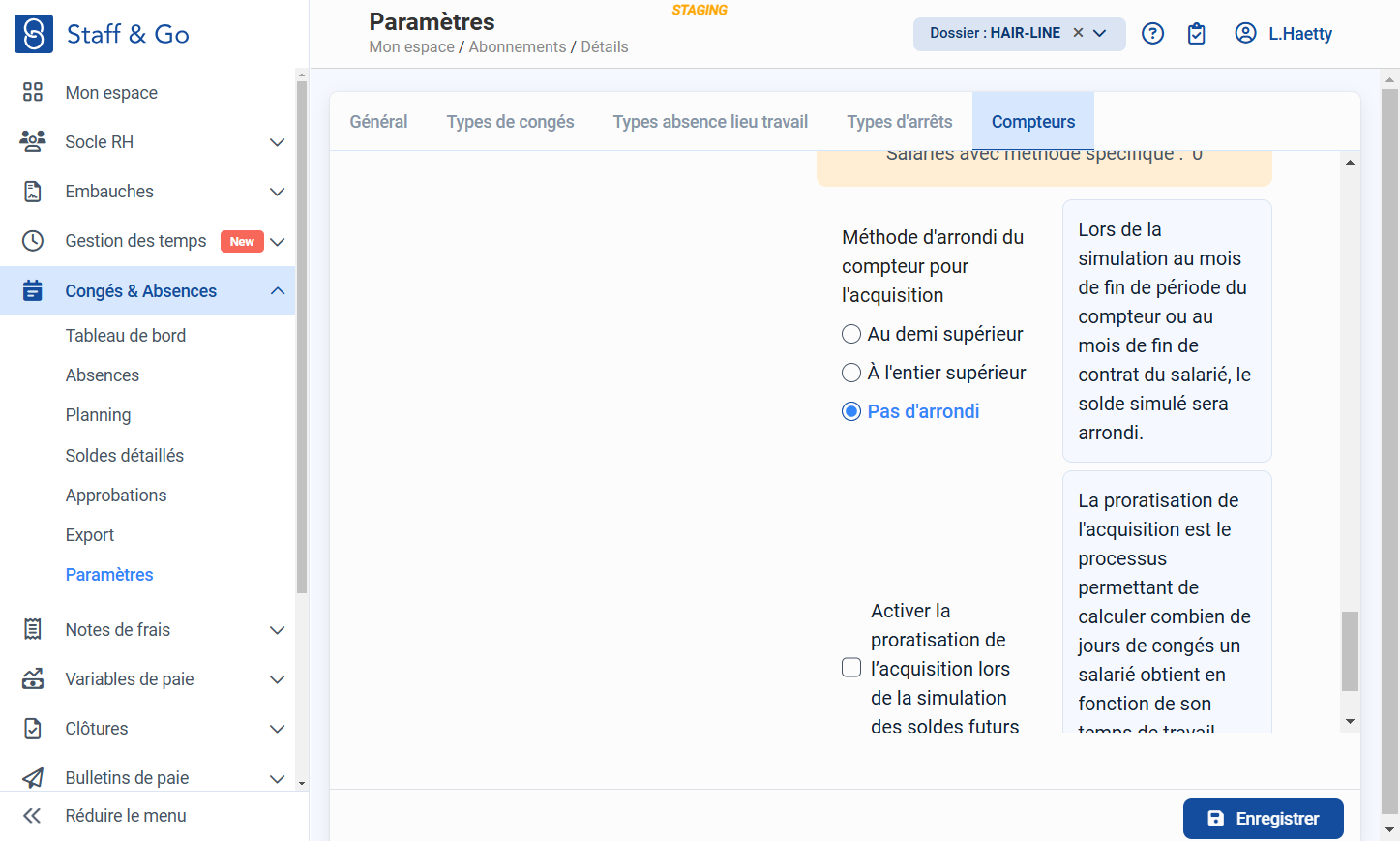Click the inner panel vertical scrollbar thumb
Viewport: 1400px width, 841px height.
tap(1350, 651)
